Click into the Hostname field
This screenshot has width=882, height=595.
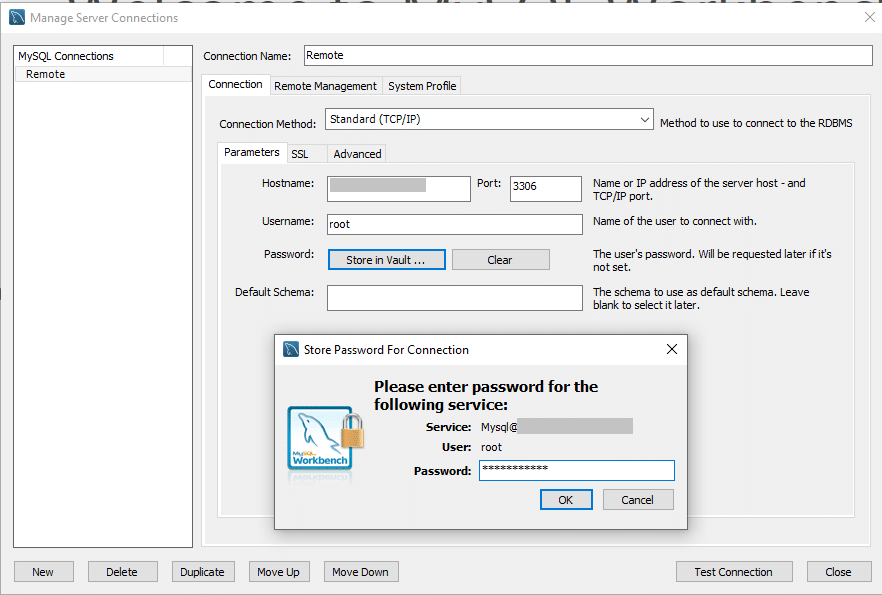(399, 188)
